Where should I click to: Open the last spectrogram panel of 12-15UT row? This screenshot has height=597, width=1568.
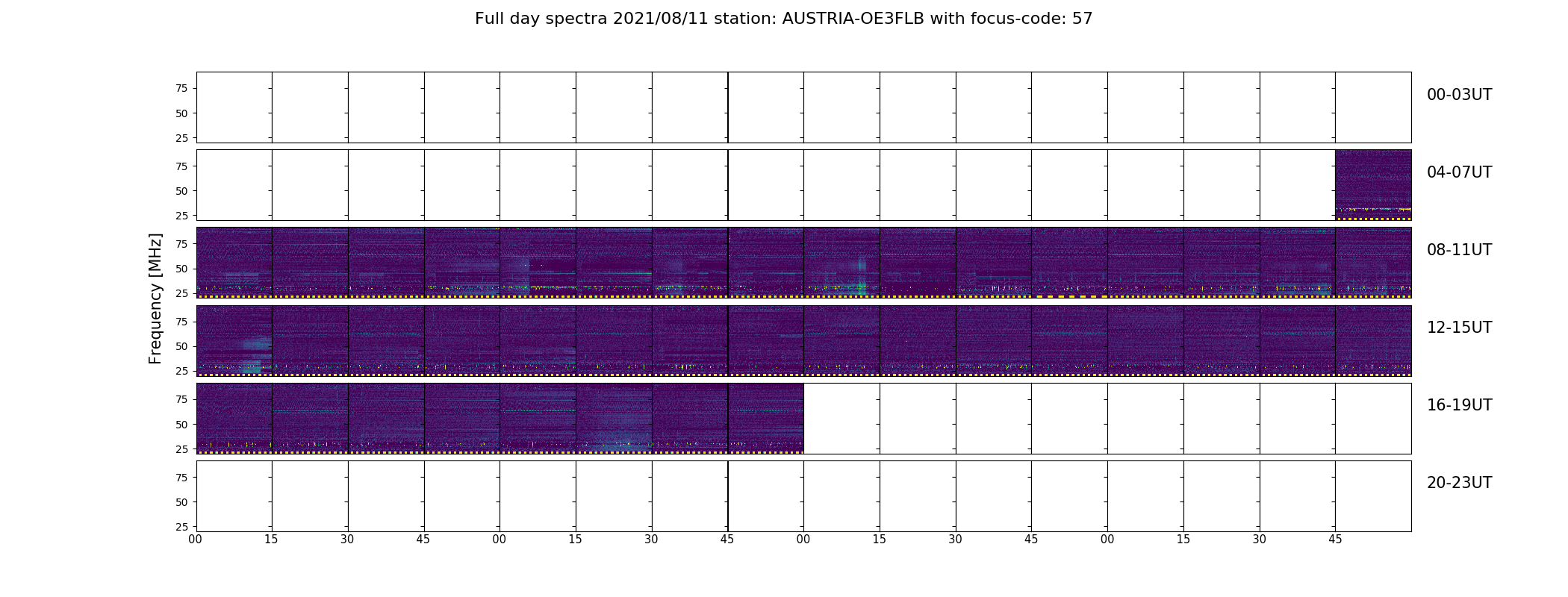1373,340
